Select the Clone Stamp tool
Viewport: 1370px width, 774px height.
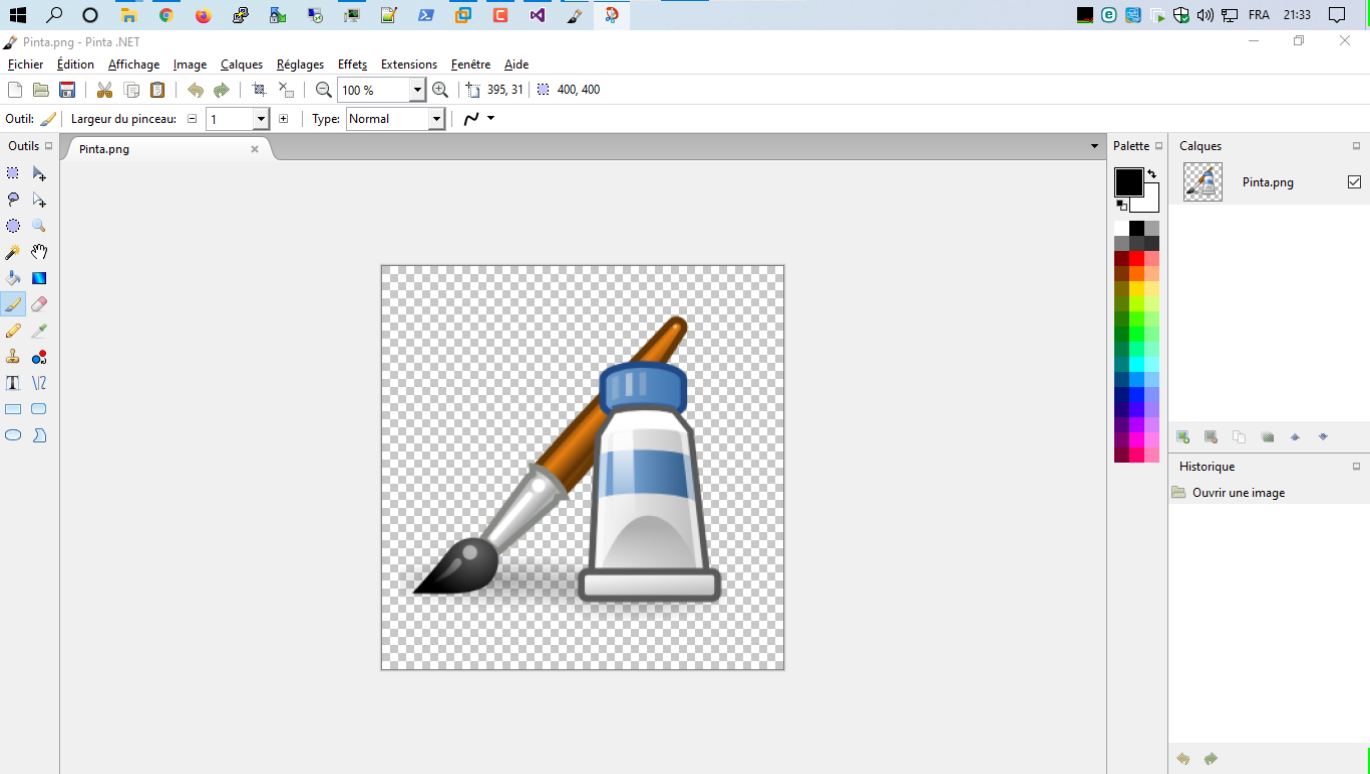tap(13, 357)
